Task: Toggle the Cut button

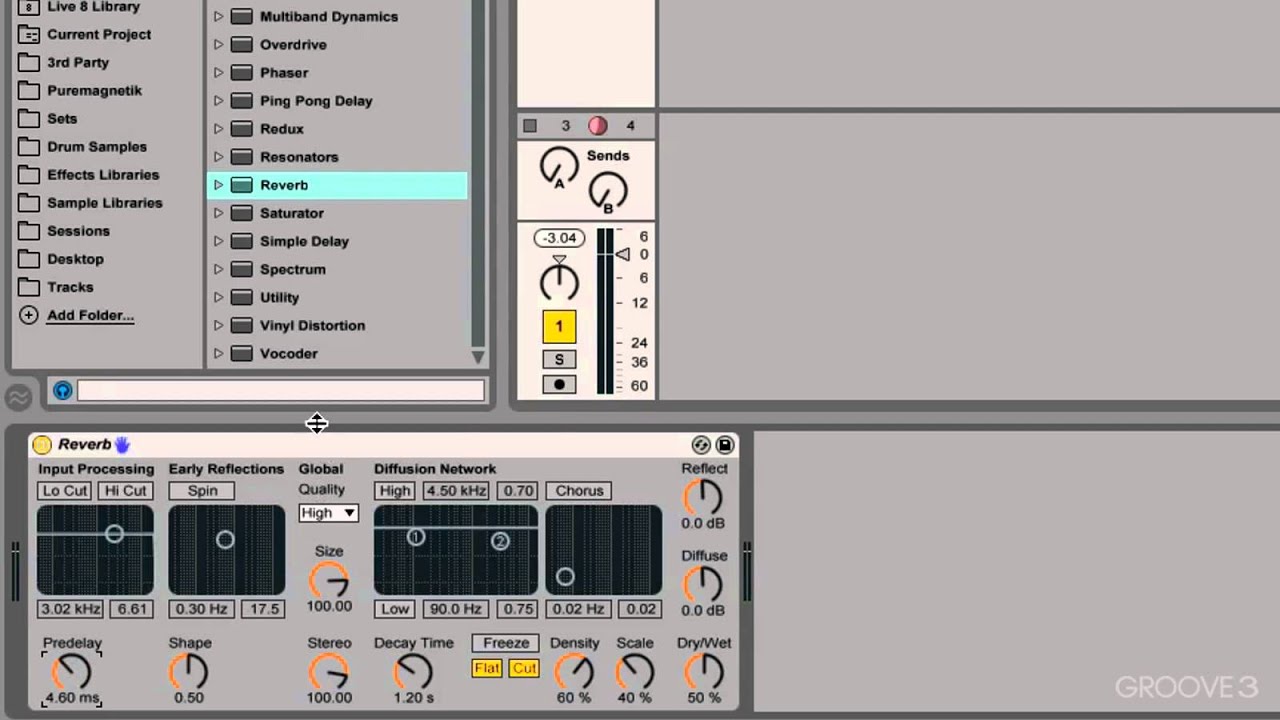Action: coord(524,668)
